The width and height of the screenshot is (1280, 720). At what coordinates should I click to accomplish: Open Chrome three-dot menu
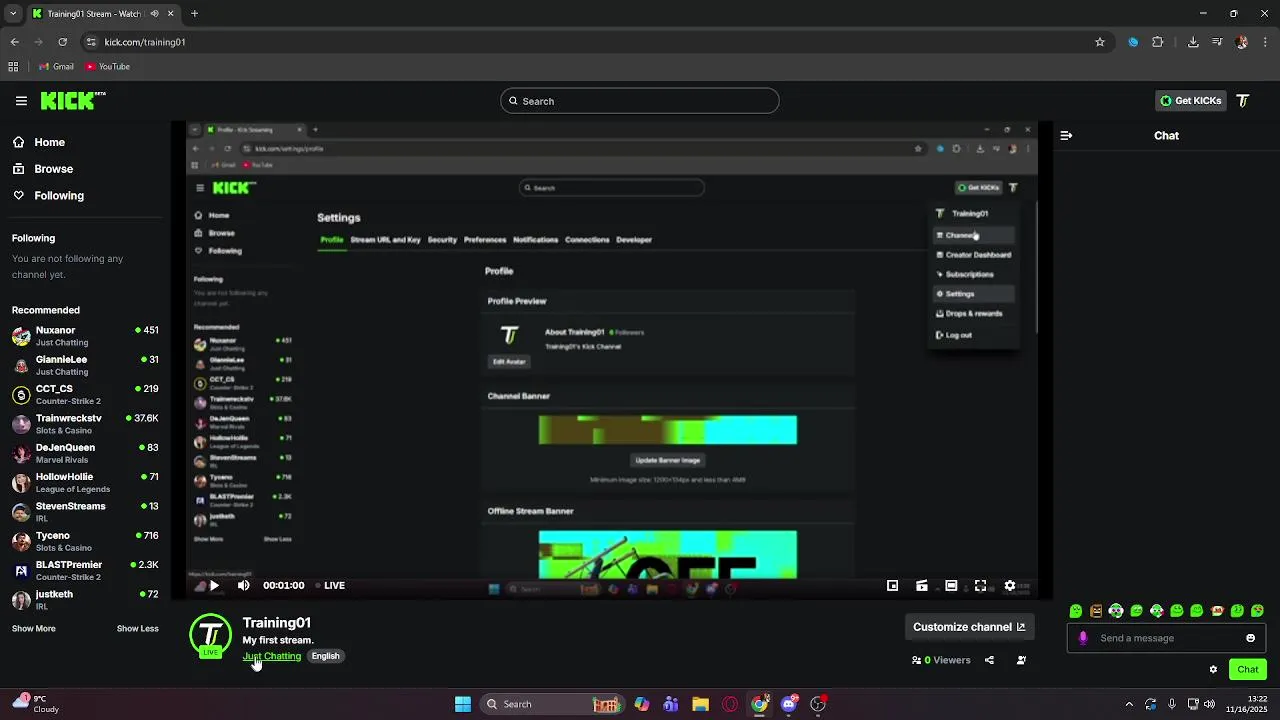point(1265,42)
